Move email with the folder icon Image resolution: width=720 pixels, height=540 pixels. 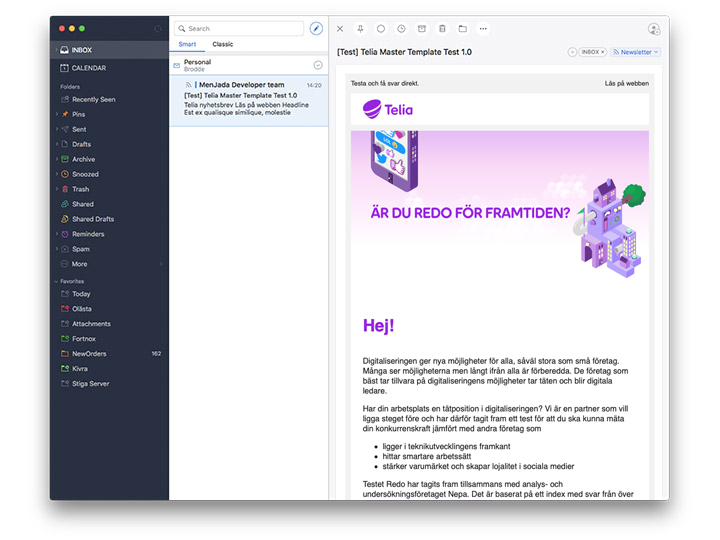point(462,28)
